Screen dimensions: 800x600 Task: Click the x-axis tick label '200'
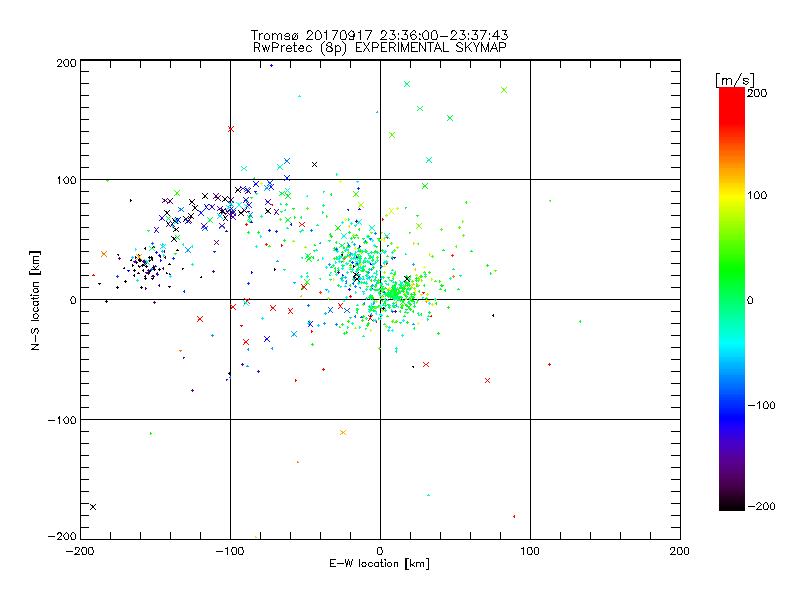pos(680,551)
